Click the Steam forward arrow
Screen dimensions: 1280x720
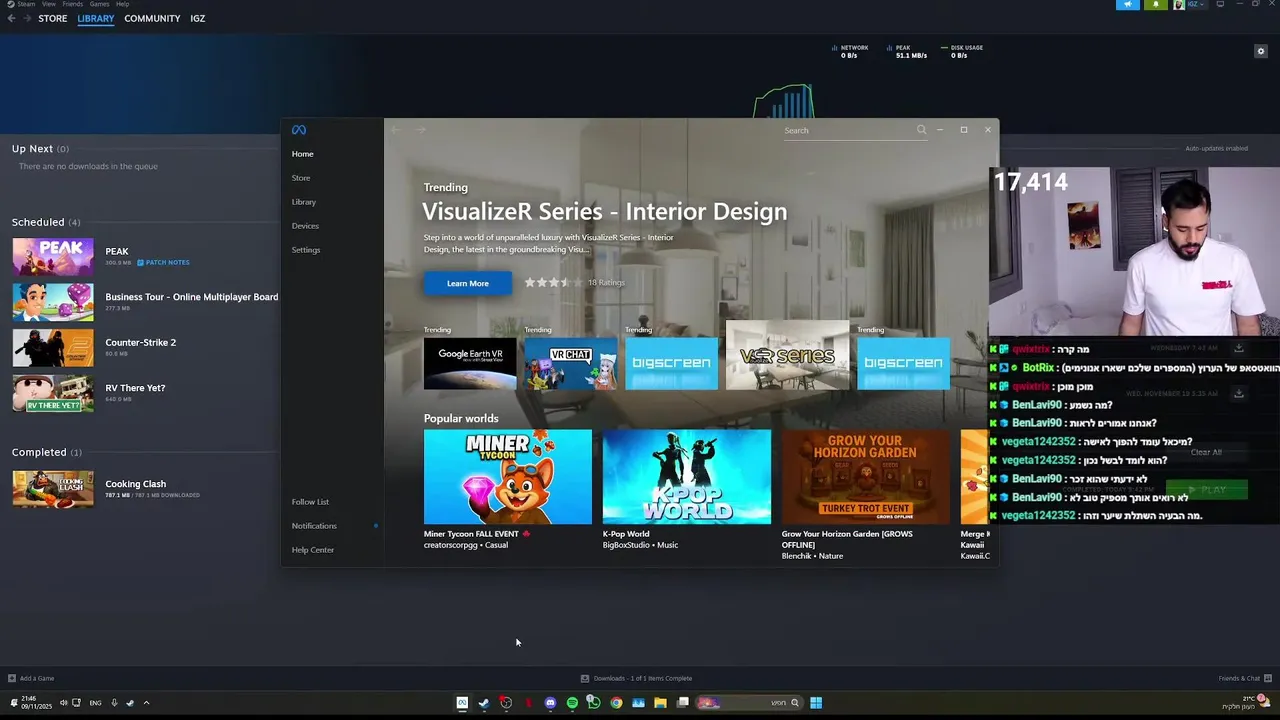pyautogui.click(x=25, y=18)
